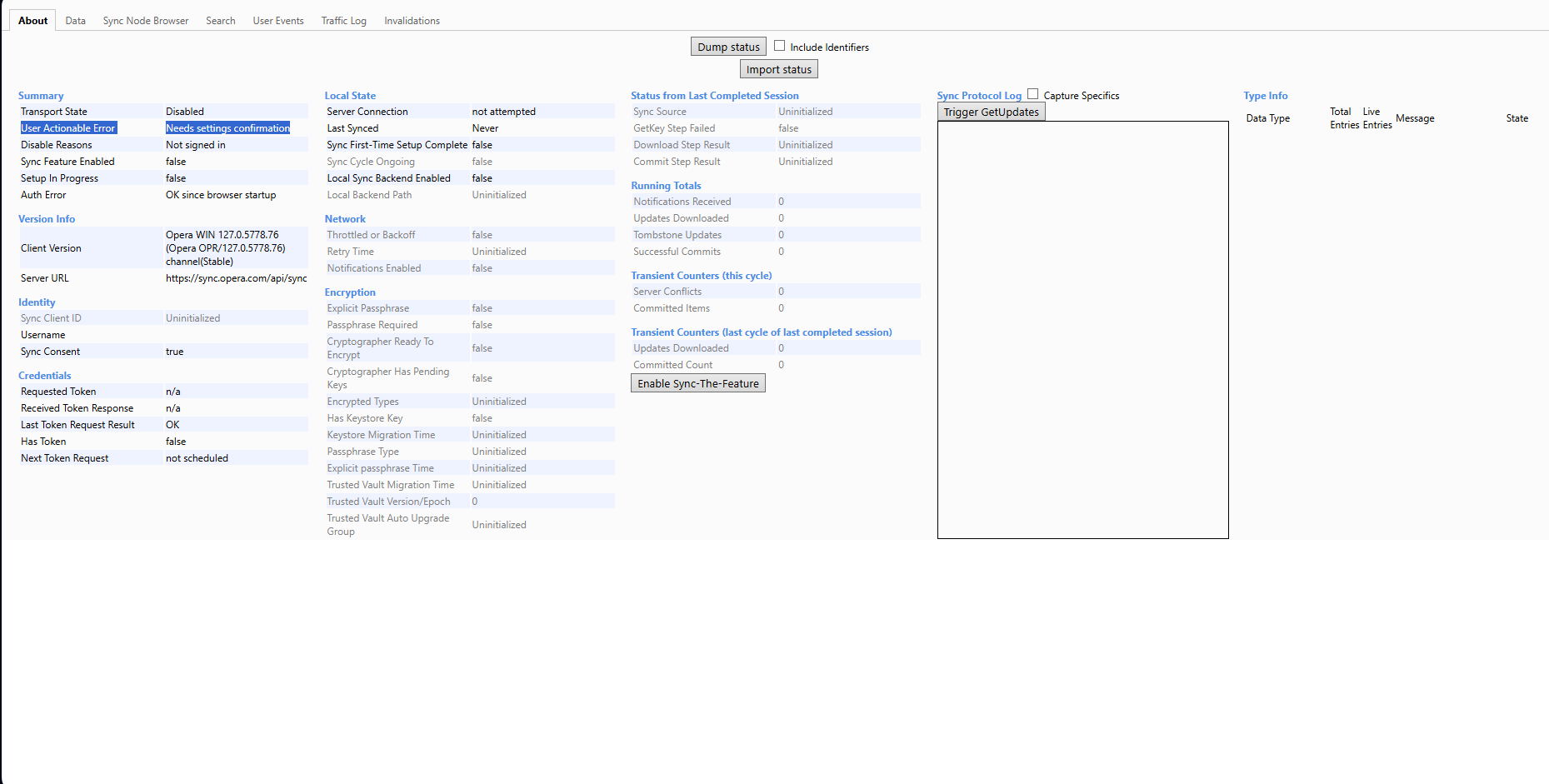
Task: Click the Needs settings confirmation value
Action: coord(227,127)
